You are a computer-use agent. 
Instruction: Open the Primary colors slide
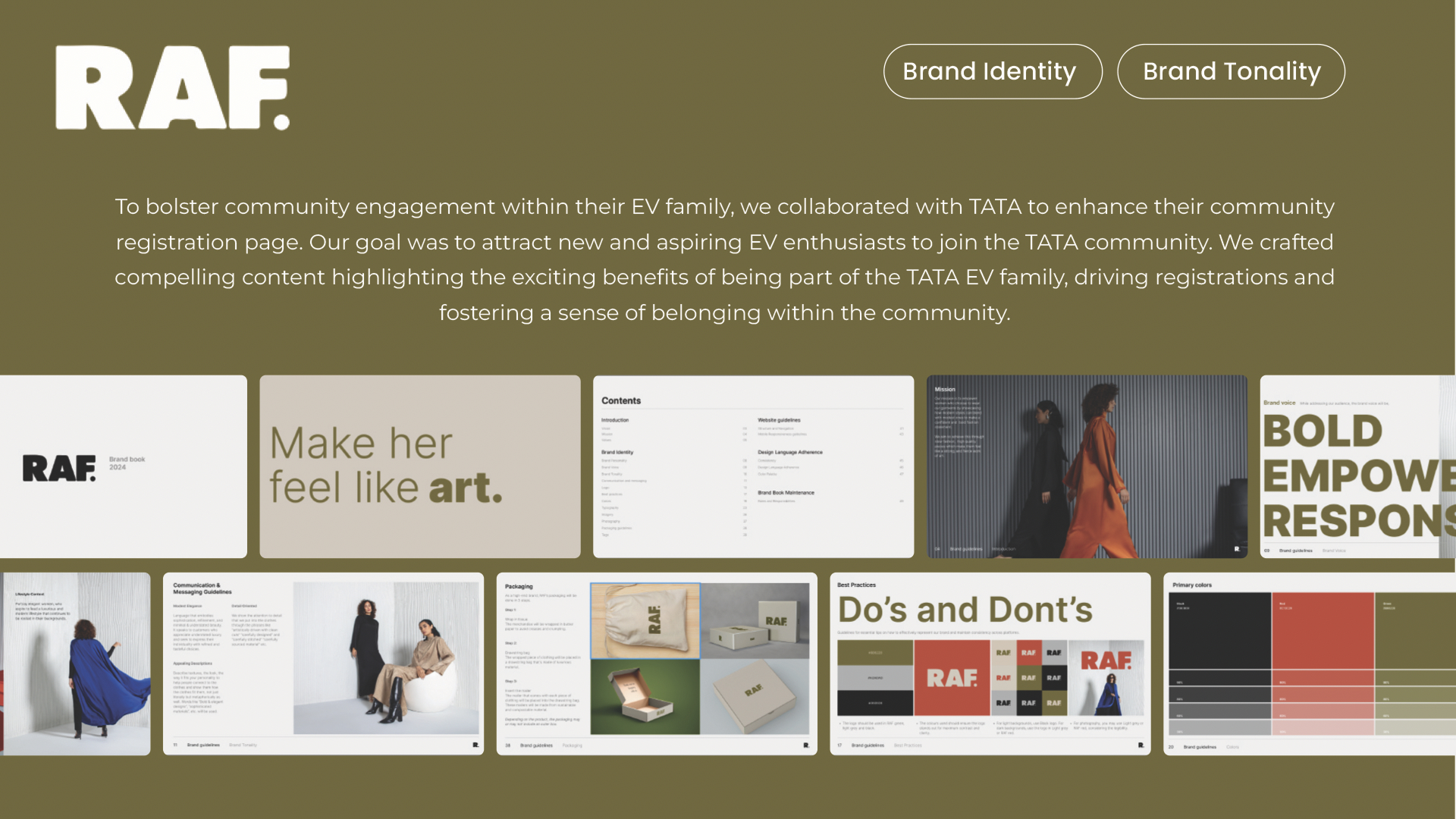(1309, 663)
